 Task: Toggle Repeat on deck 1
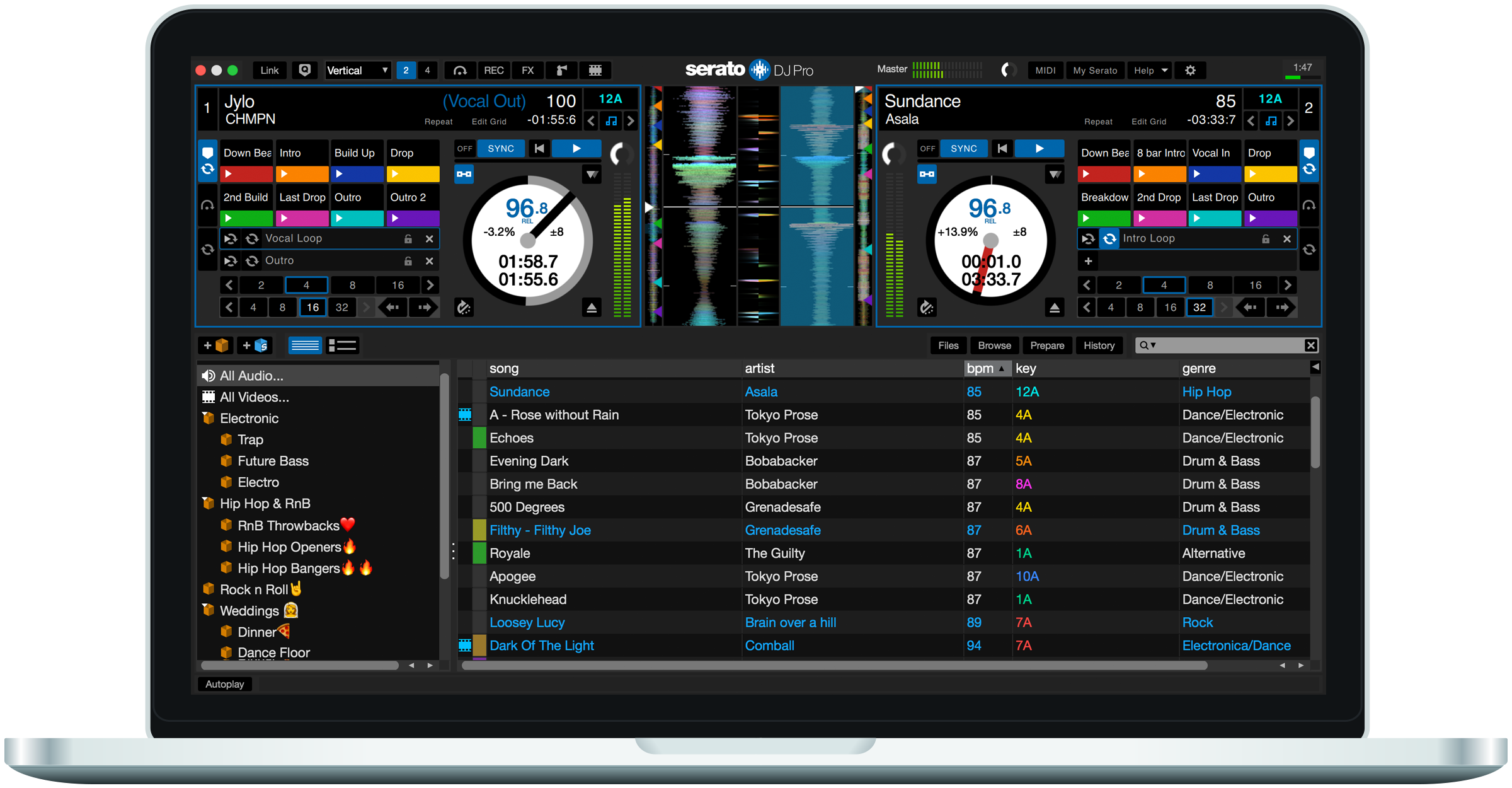click(438, 122)
